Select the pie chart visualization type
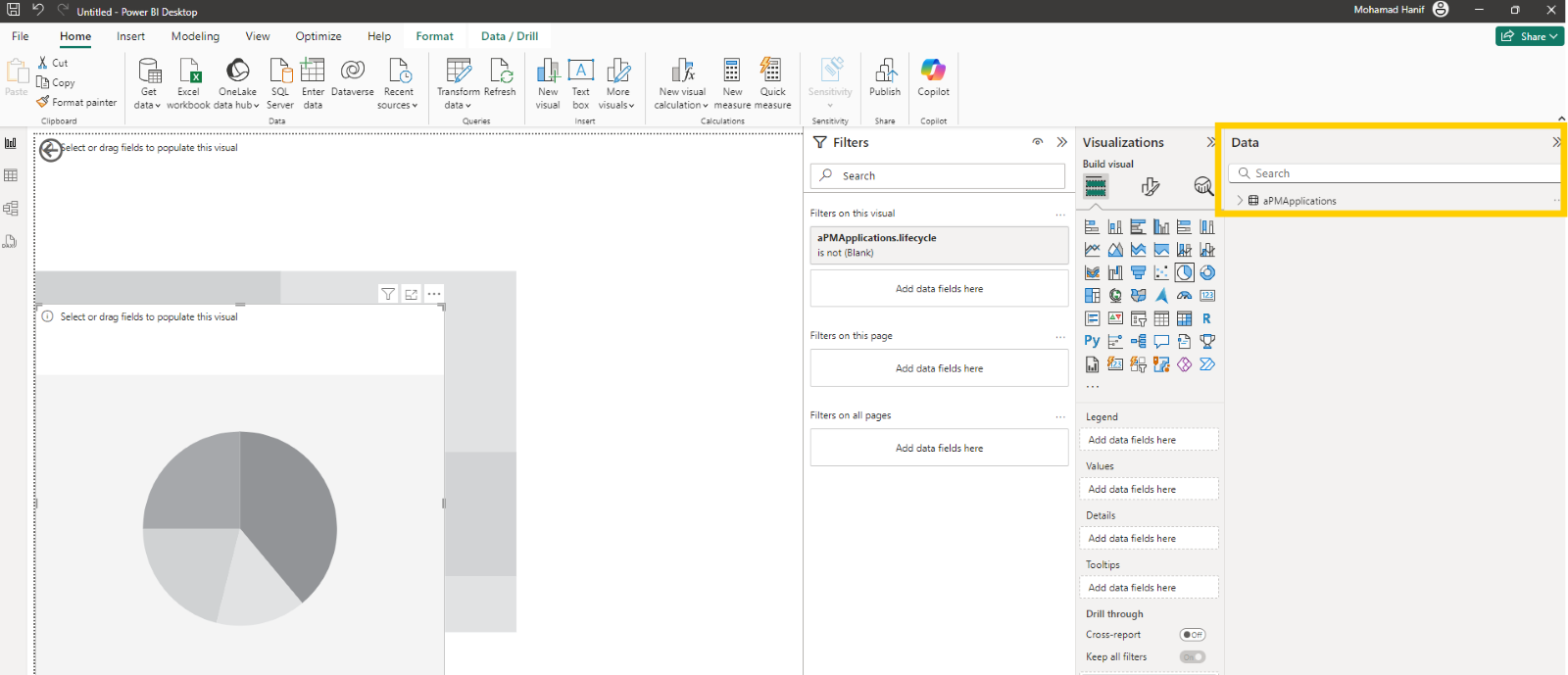The width and height of the screenshot is (1568, 675). click(x=1184, y=272)
